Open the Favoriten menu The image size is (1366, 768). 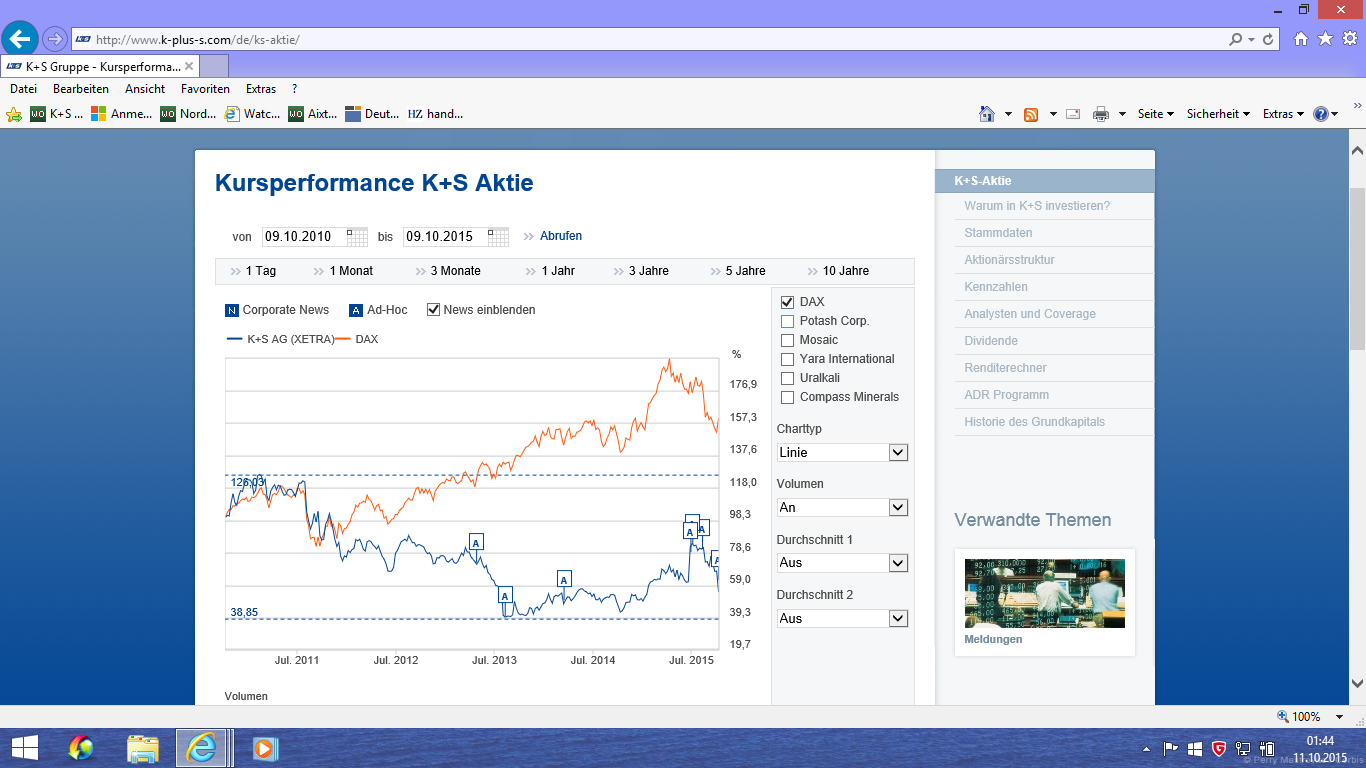(x=205, y=89)
